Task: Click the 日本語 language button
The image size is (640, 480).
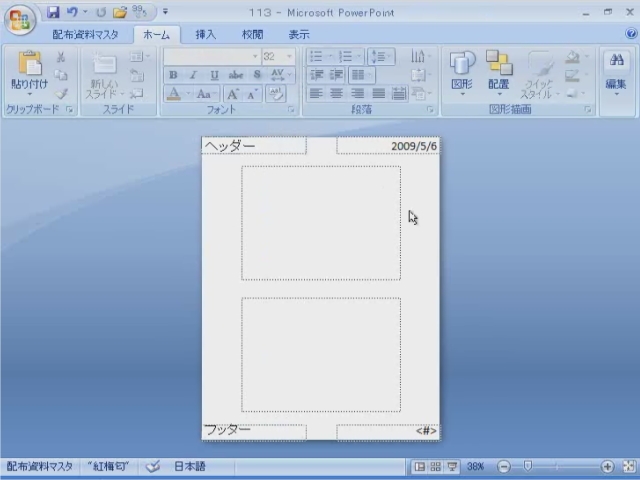Action: (190, 466)
